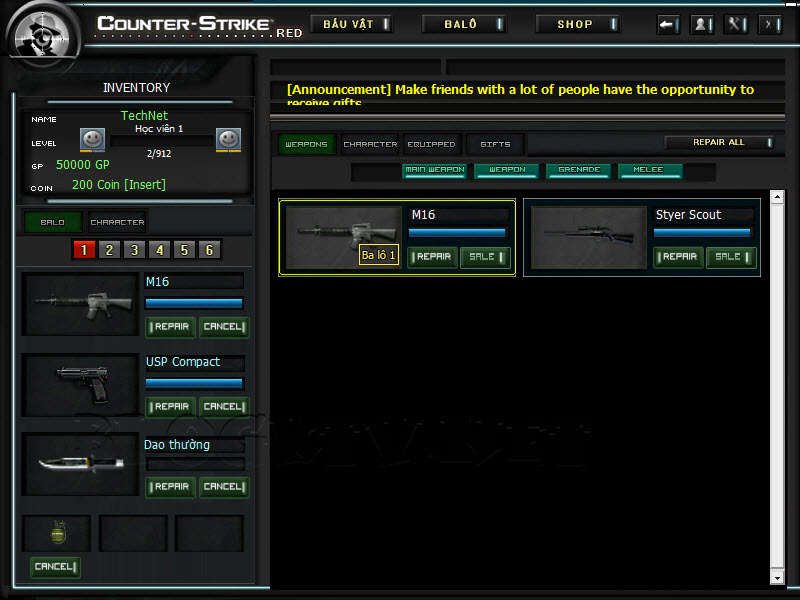800x600 pixels.
Task: Click the USP Compact pistol image
Action: [x=81, y=385]
